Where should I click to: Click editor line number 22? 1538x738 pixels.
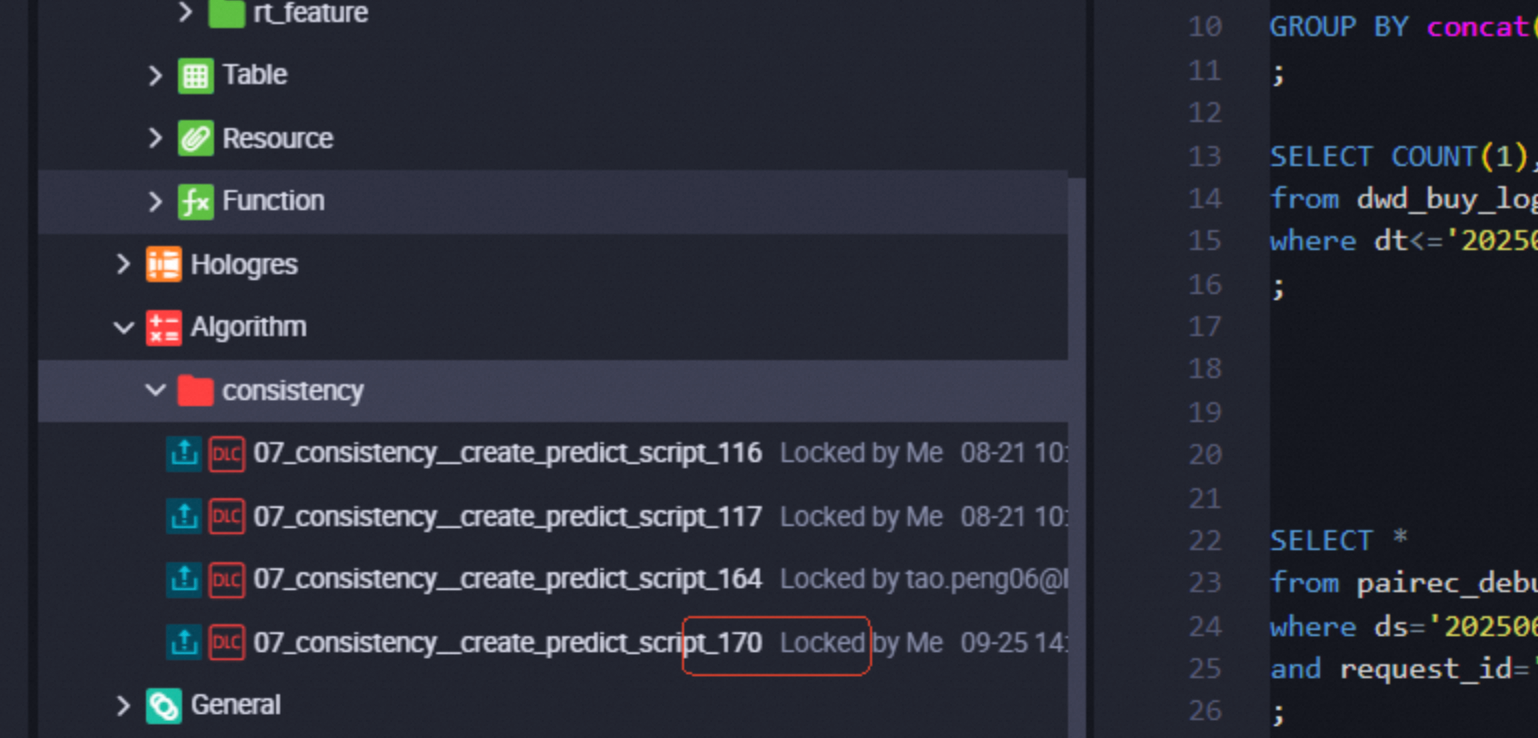[1204, 540]
